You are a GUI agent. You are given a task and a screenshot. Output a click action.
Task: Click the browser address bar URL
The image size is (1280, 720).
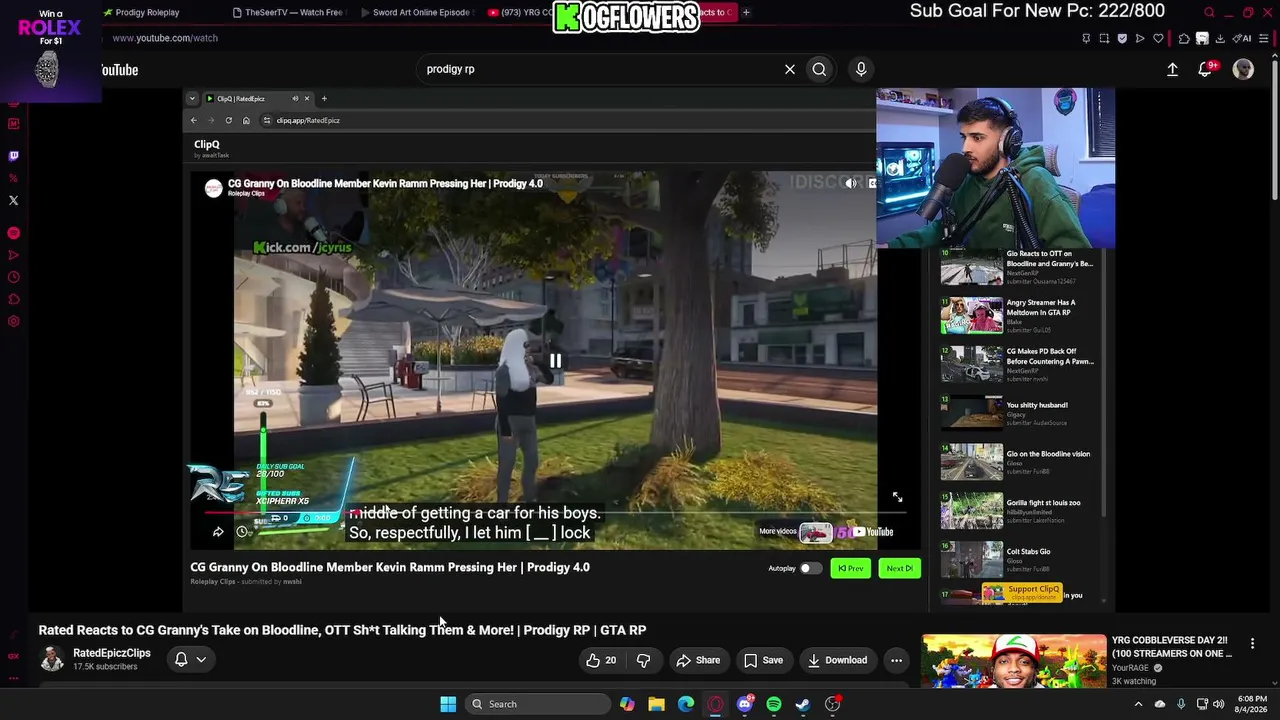165,38
